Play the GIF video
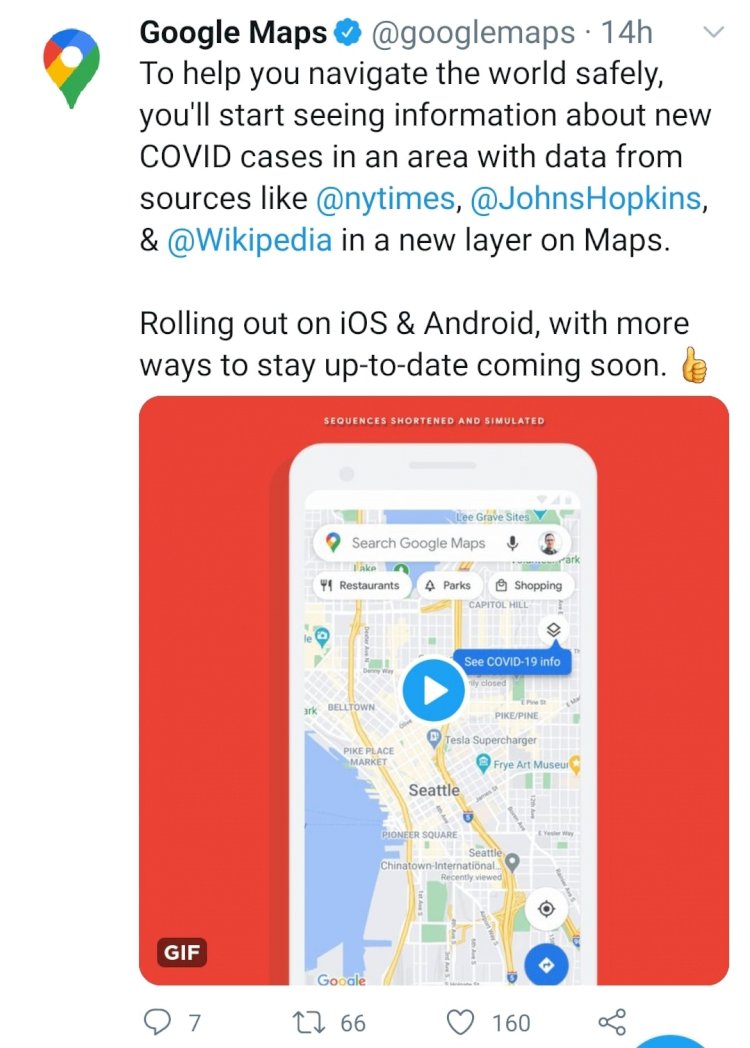This screenshot has width=750, height=1048. [434, 690]
